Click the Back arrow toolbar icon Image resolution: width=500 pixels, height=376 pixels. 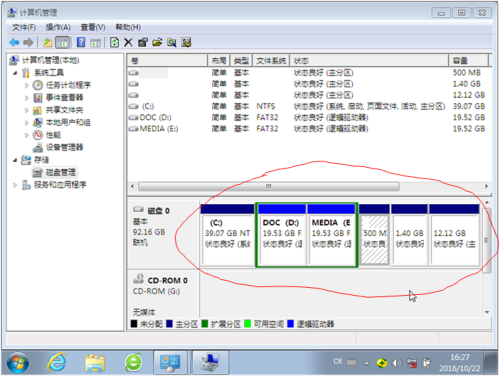(14, 42)
